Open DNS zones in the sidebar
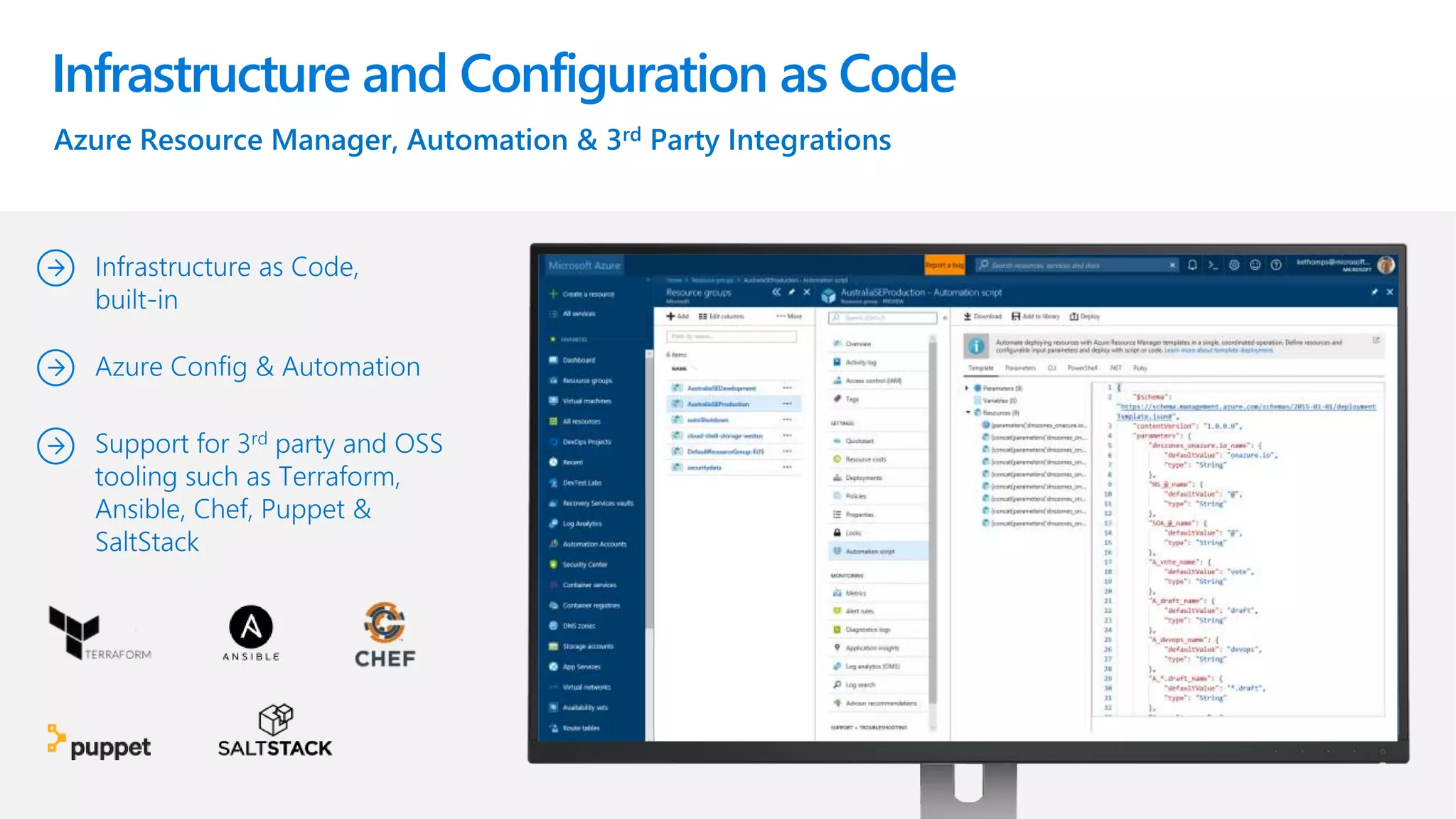Screen dimensions: 1456x819 [x=573, y=626]
